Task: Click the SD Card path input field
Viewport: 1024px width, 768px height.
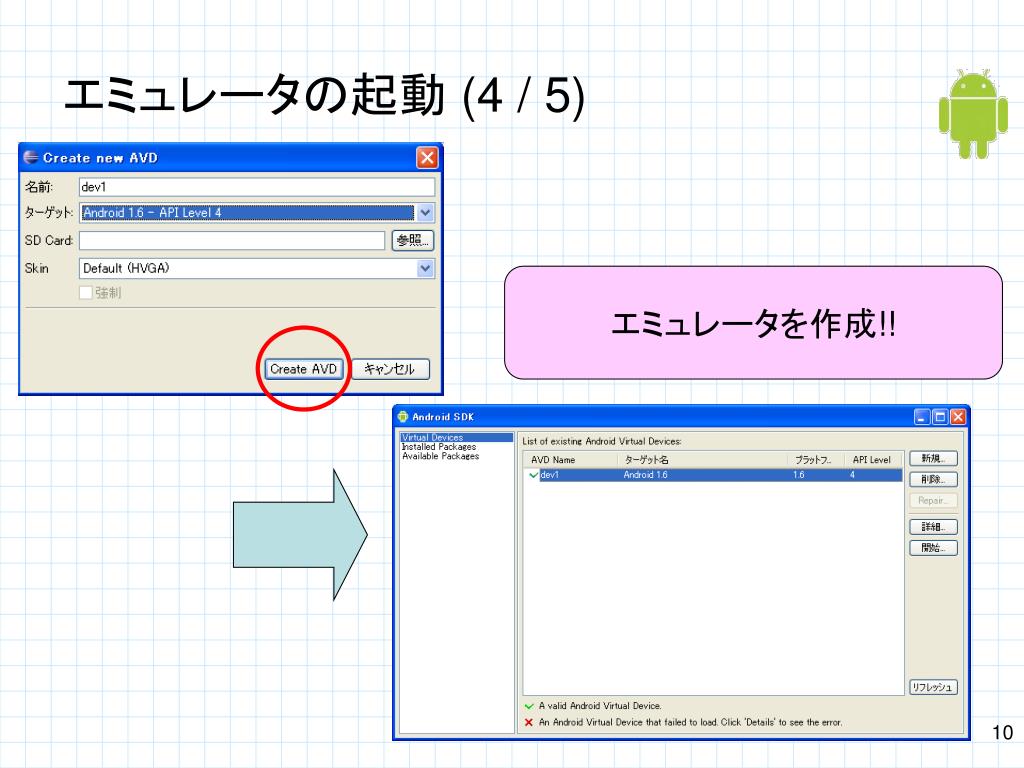Action: point(232,240)
